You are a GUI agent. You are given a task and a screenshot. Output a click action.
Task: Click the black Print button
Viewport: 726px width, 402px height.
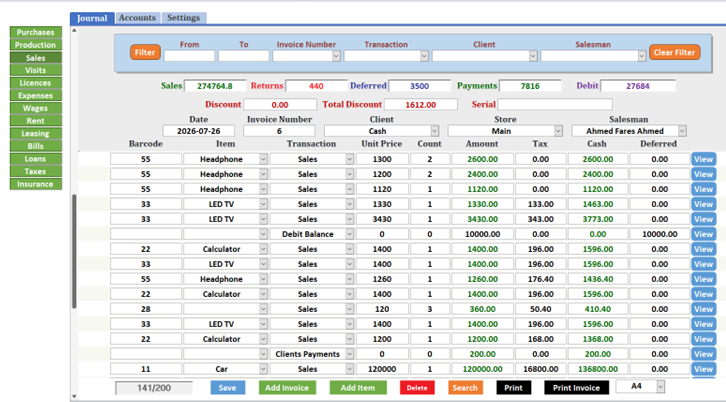pos(513,388)
